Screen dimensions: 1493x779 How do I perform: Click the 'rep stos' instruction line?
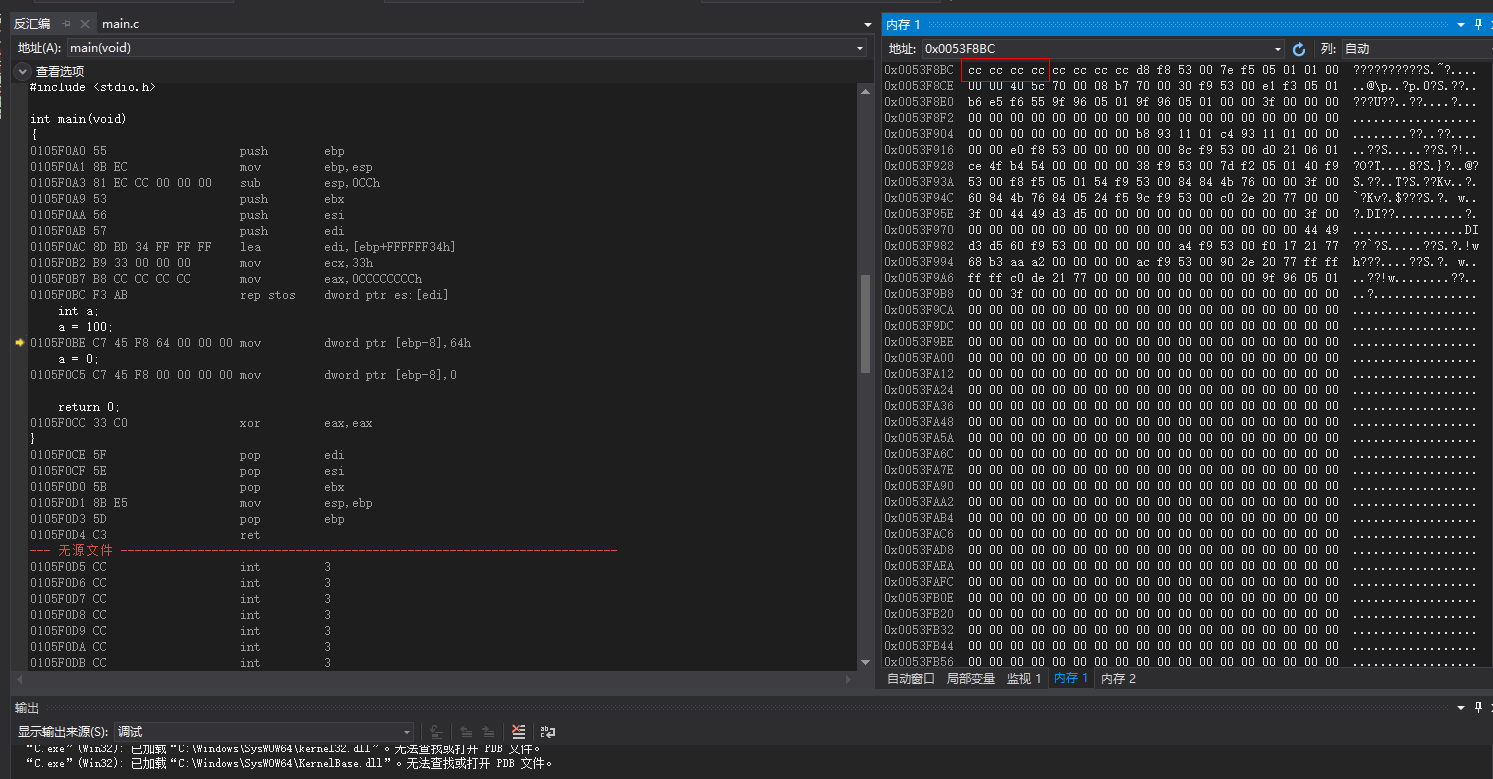pos(240,295)
